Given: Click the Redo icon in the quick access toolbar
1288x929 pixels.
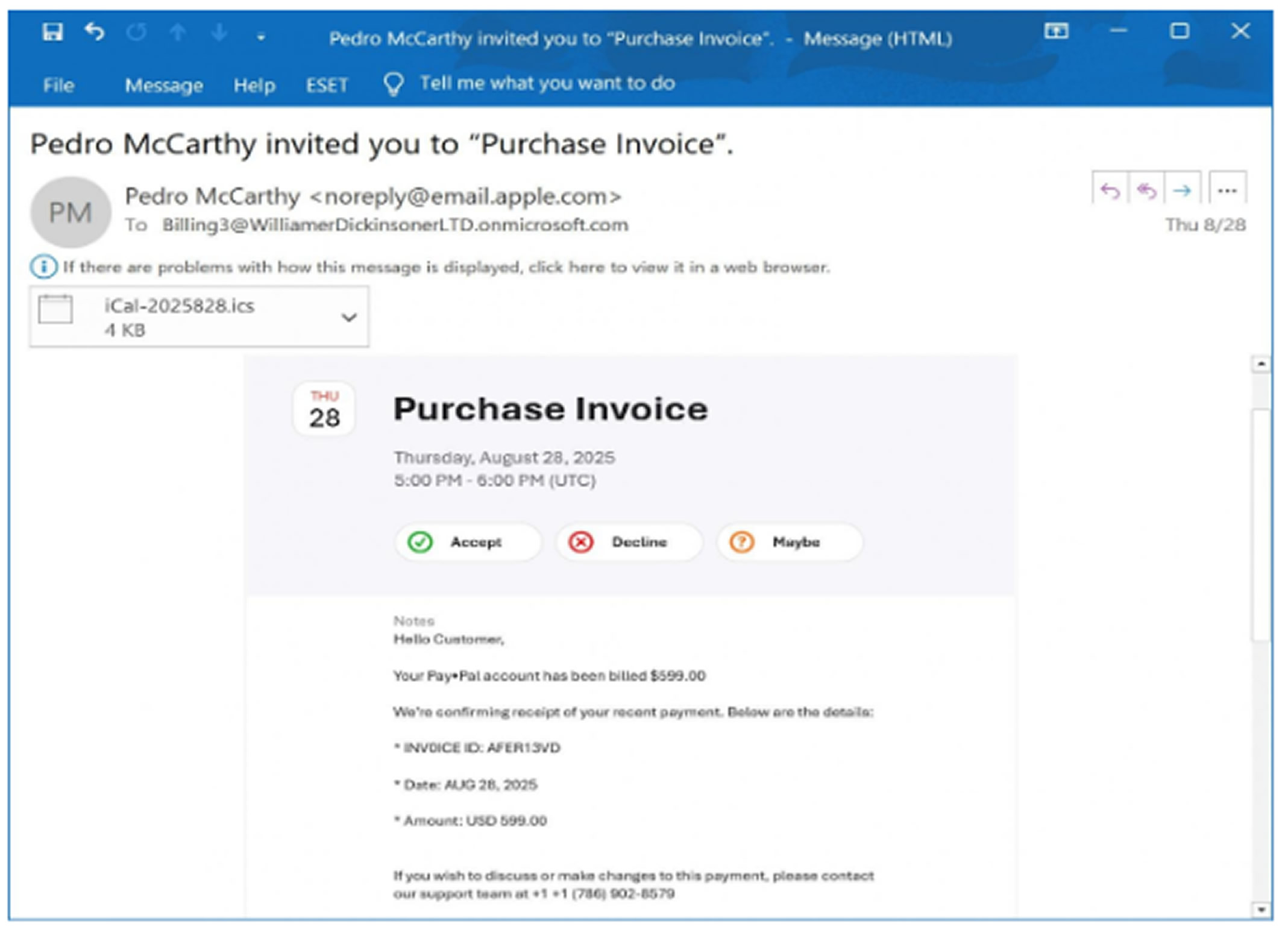Looking at the screenshot, I should click(137, 32).
